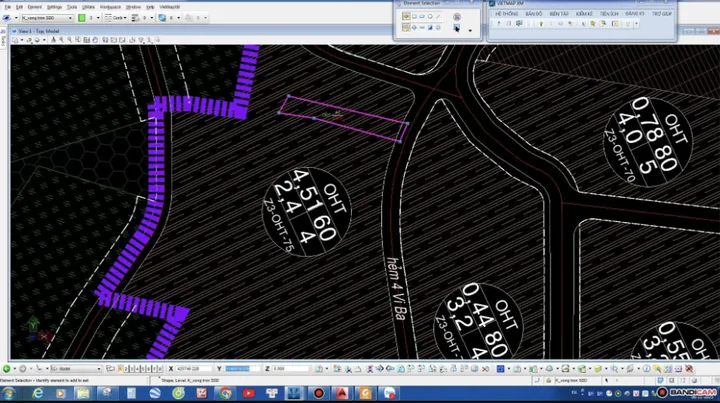The width and height of the screenshot is (720, 403).
Task: Open the active color dropdown arrow
Action: click(x=98, y=18)
